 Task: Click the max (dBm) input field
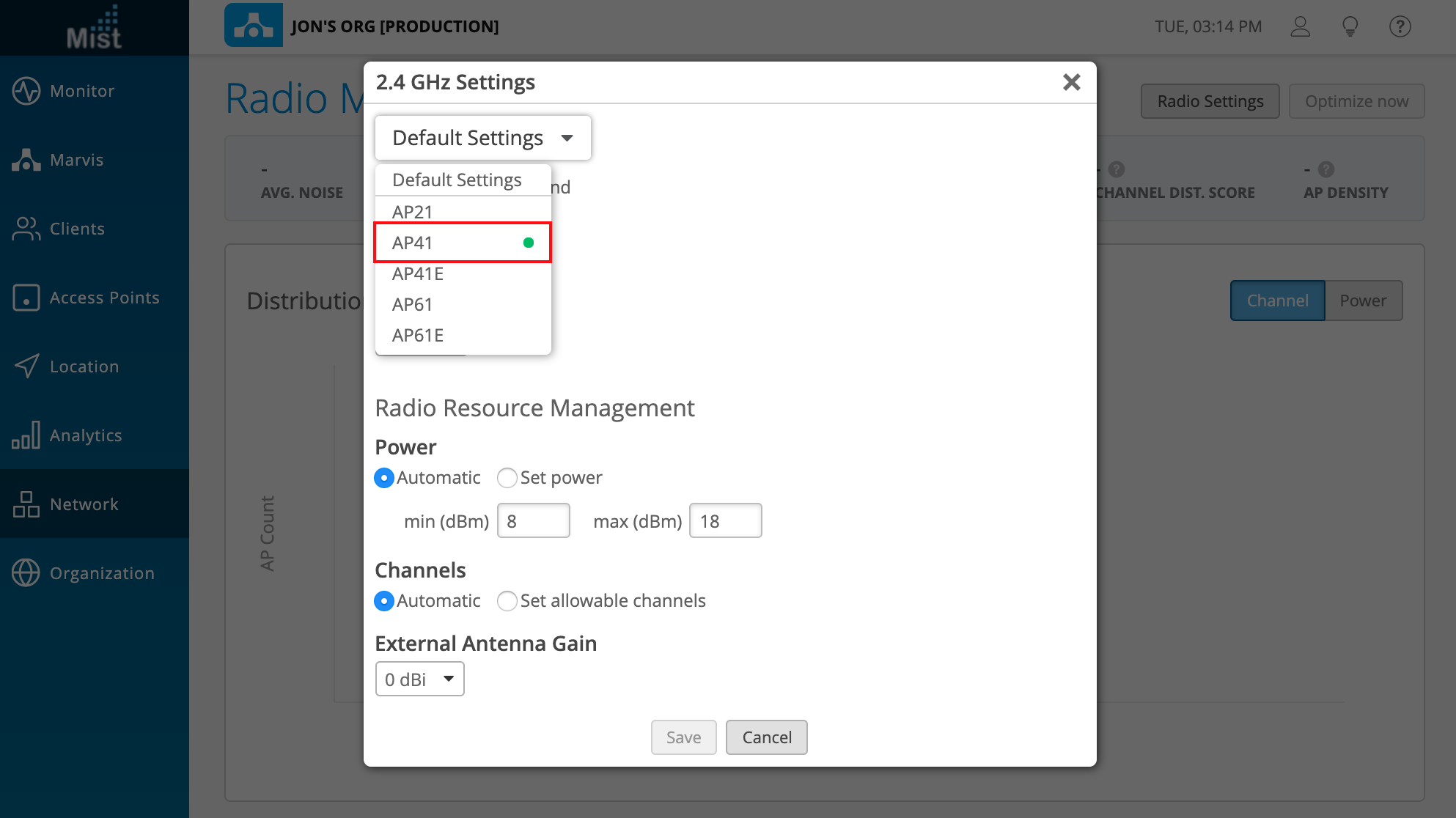click(725, 520)
